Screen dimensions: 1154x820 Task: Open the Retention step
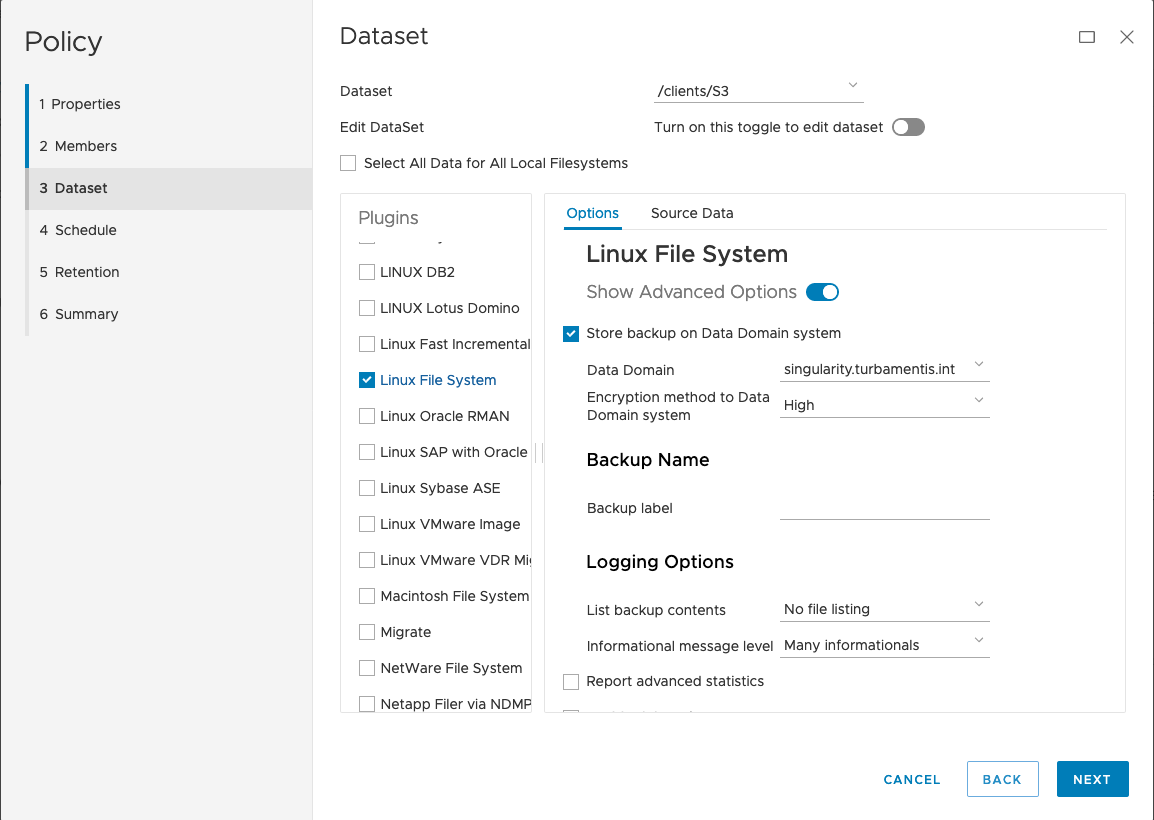tap(86, 272)
